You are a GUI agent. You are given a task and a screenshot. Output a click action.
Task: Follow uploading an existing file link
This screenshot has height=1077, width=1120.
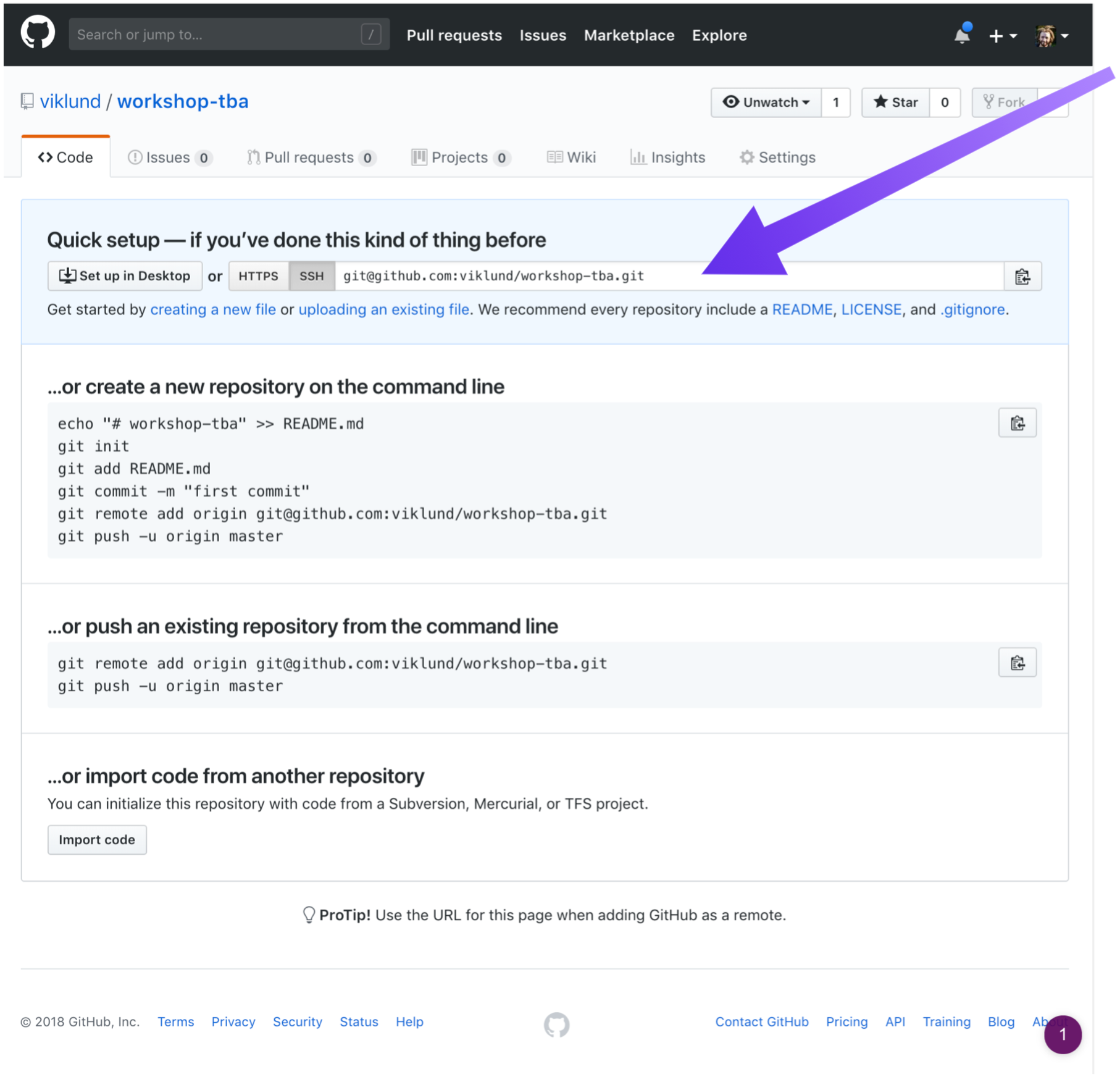coord(383,309)
